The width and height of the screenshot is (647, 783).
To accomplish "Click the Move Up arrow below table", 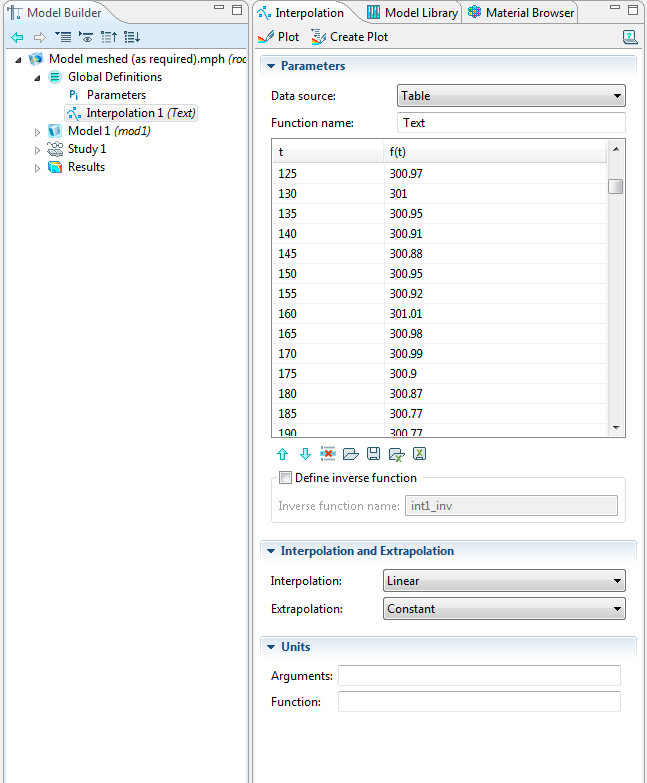I will click(x=282, y=454).
